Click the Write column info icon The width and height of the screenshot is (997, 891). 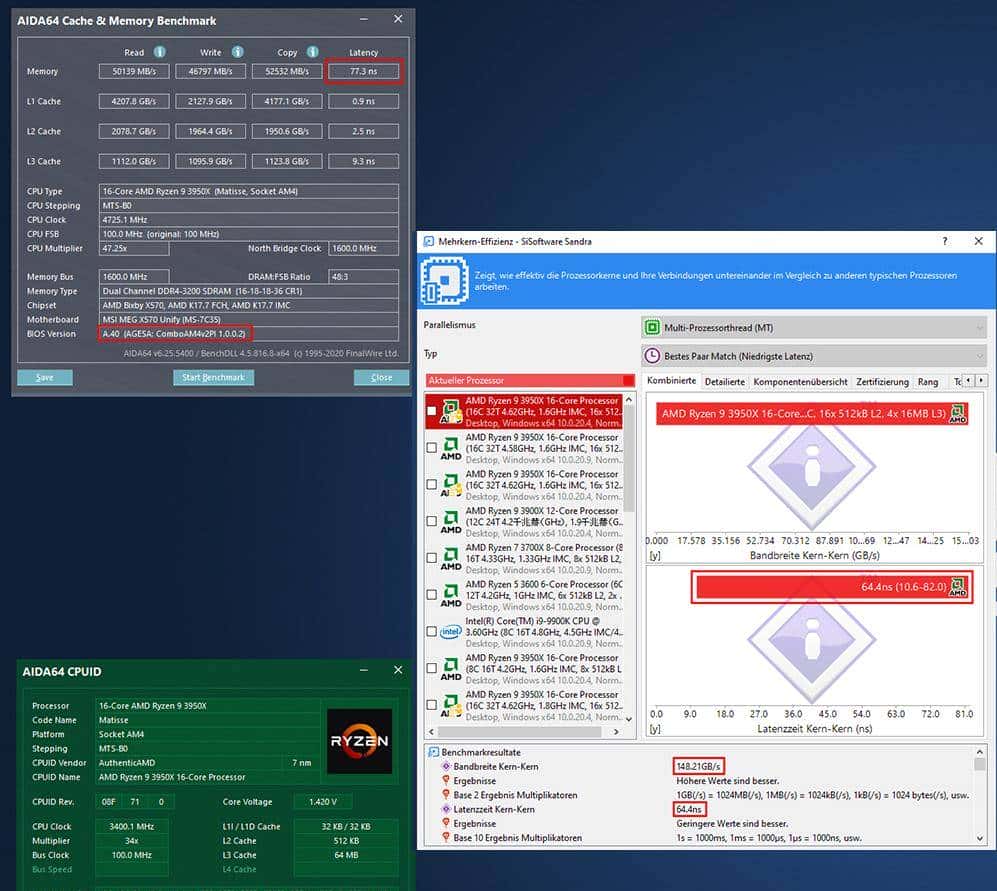coord(238,52)
